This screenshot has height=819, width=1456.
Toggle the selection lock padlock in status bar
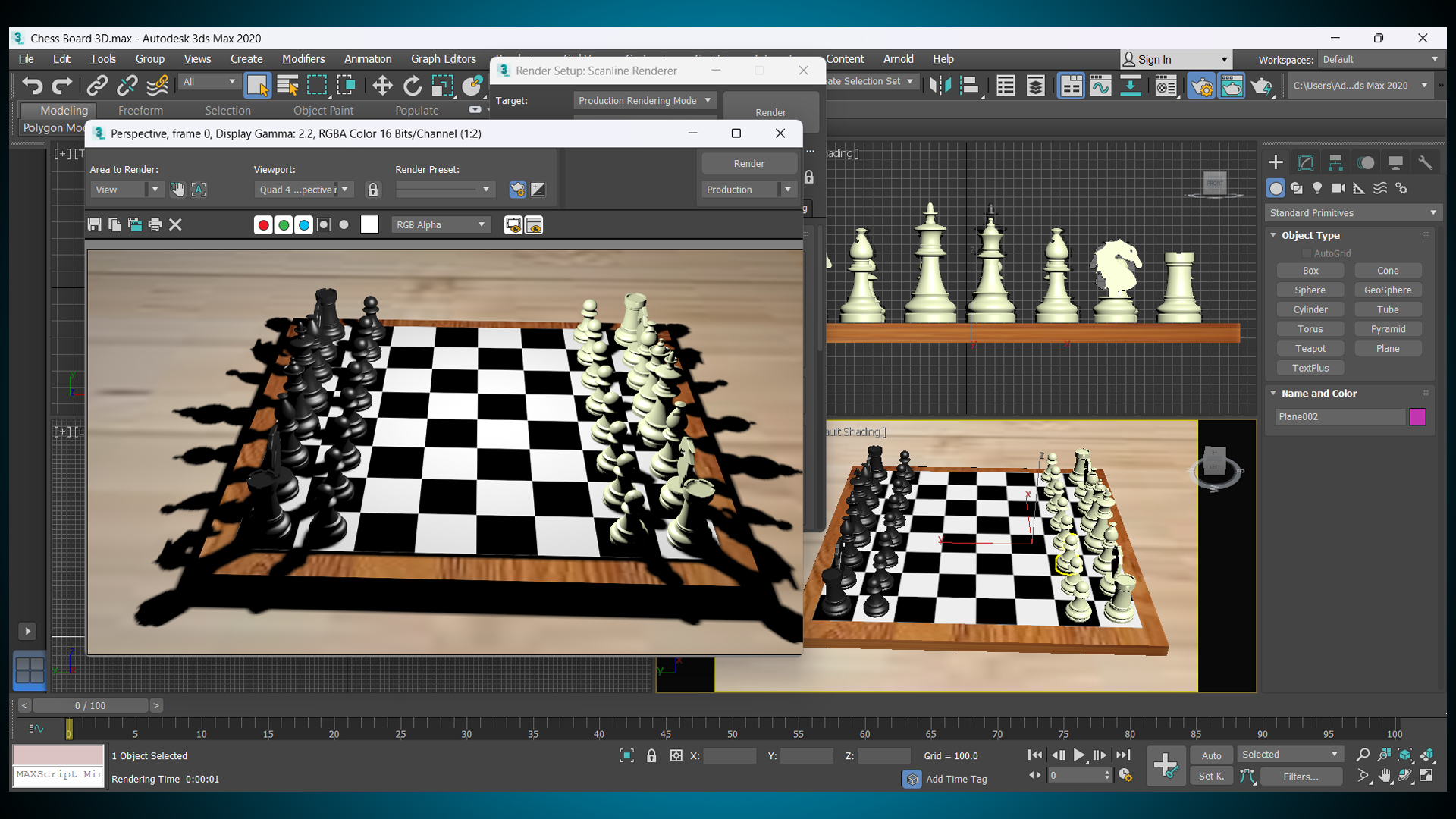pos(651,755)
